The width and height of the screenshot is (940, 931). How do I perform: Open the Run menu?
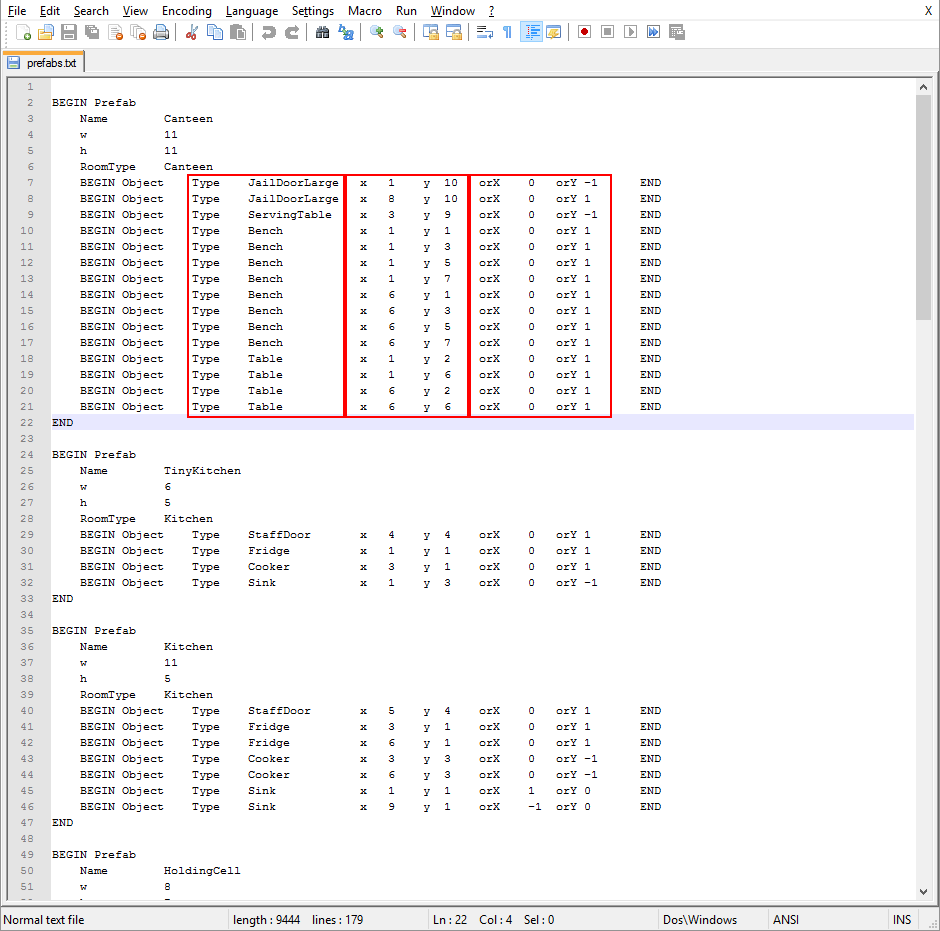406,11
